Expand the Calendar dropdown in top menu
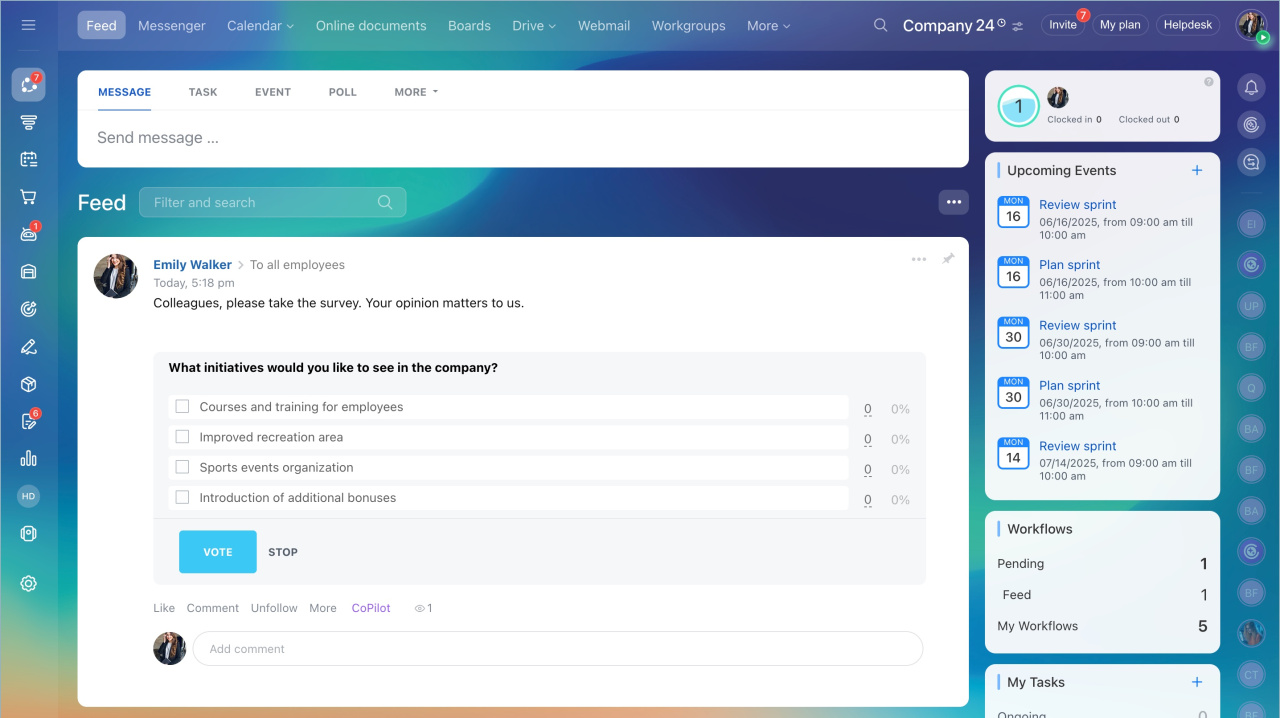Image resolution: width=1280 pixels, height=718 pixels. [260, 26]
